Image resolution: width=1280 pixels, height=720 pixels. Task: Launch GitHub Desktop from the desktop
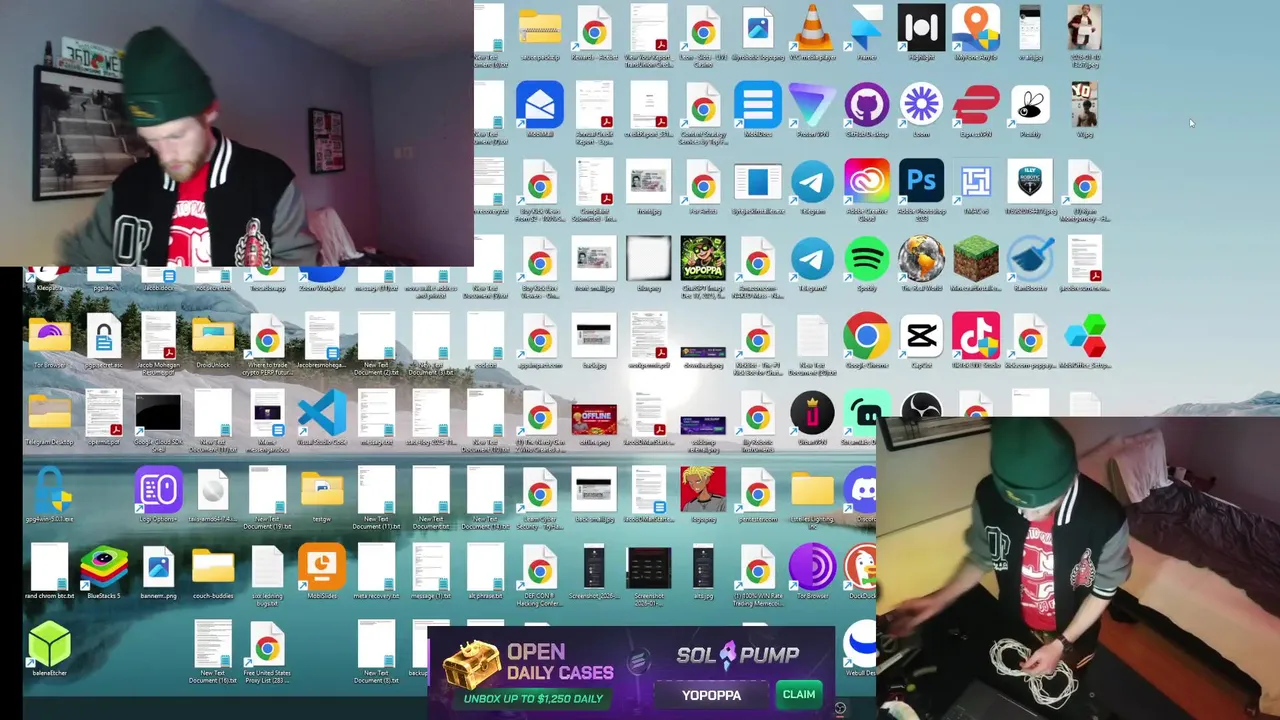pos(866,106)
